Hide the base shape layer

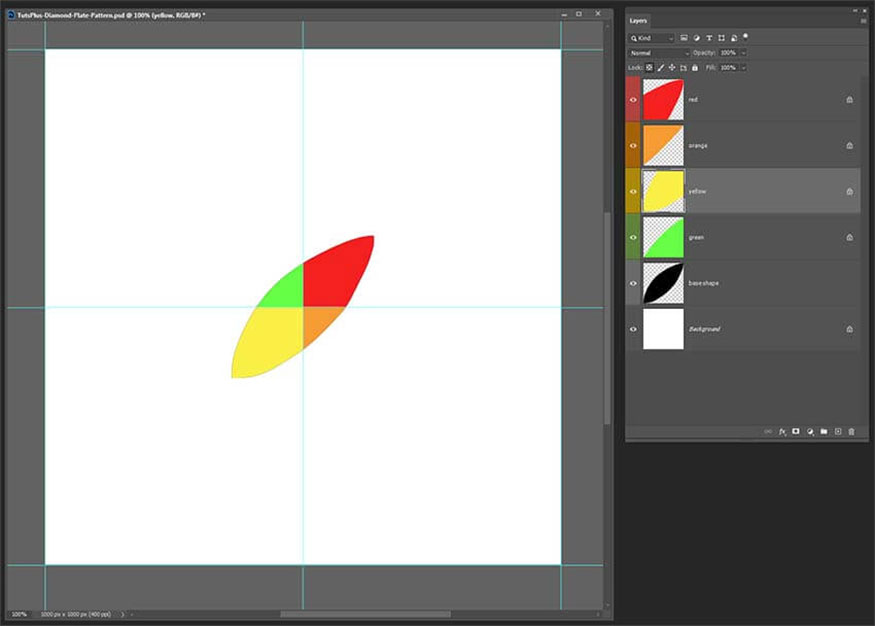[x=633, y=283]
